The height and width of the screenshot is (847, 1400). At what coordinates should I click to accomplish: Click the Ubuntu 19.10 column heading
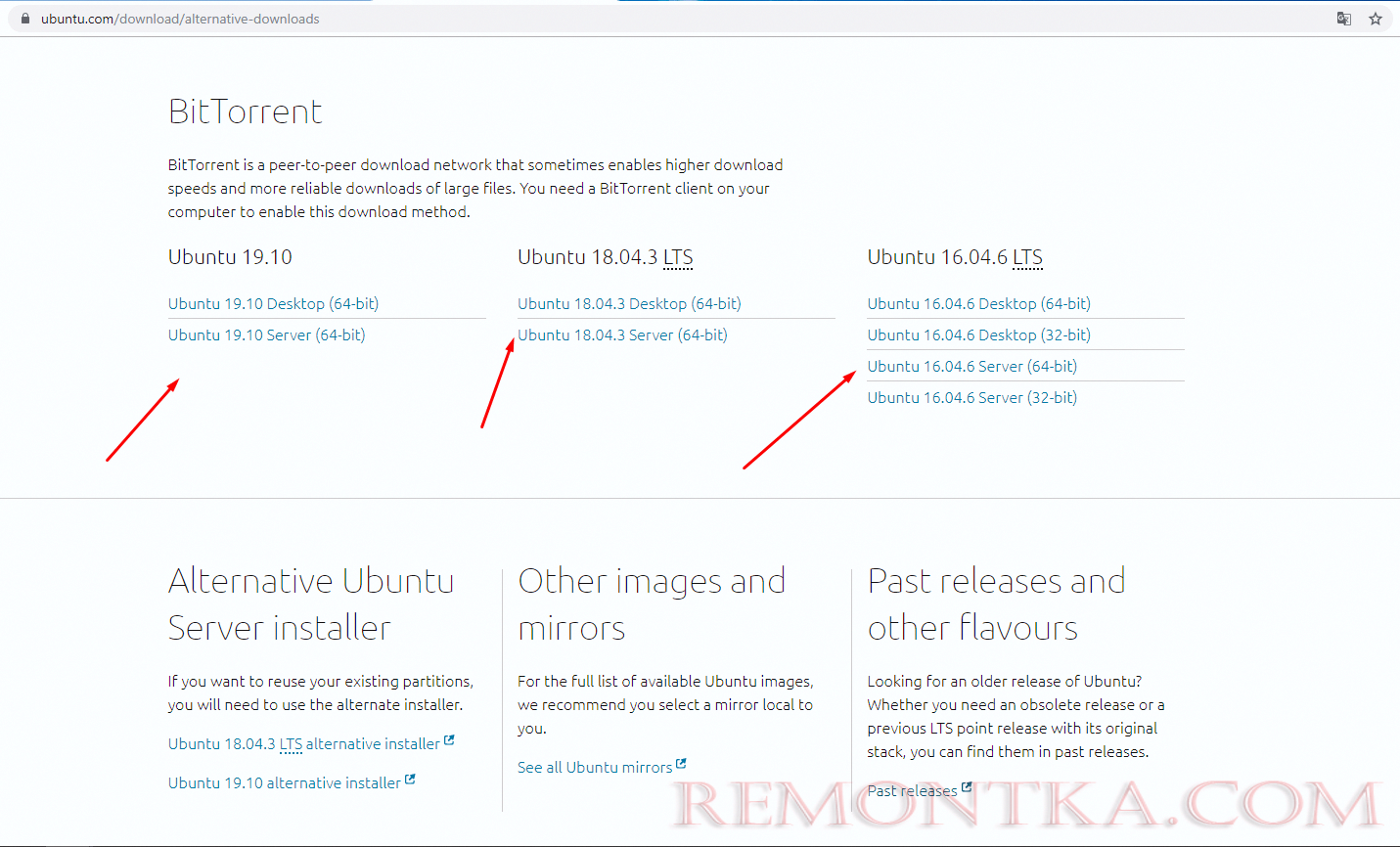230,257
